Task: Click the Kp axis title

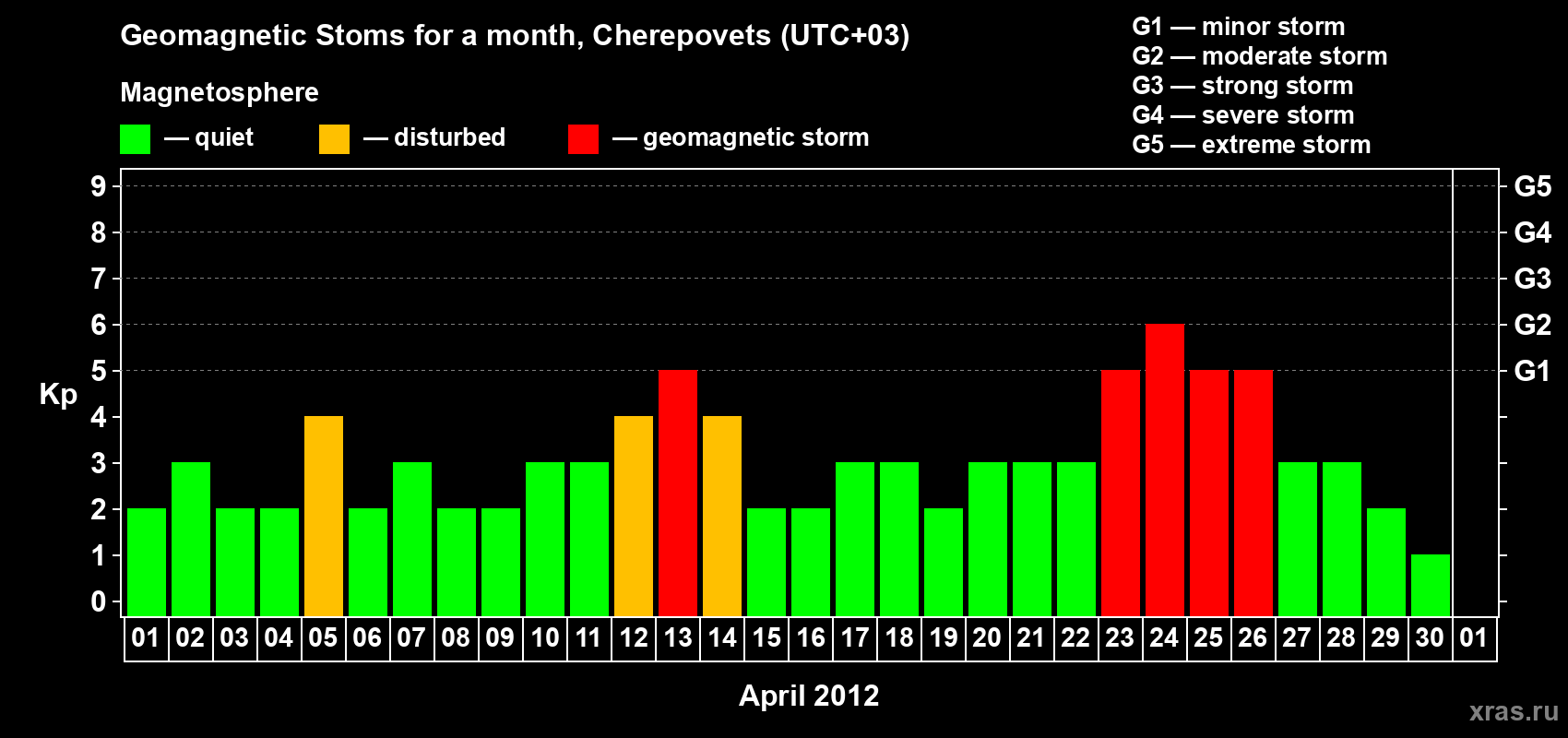Action: [x=58, y=395]
